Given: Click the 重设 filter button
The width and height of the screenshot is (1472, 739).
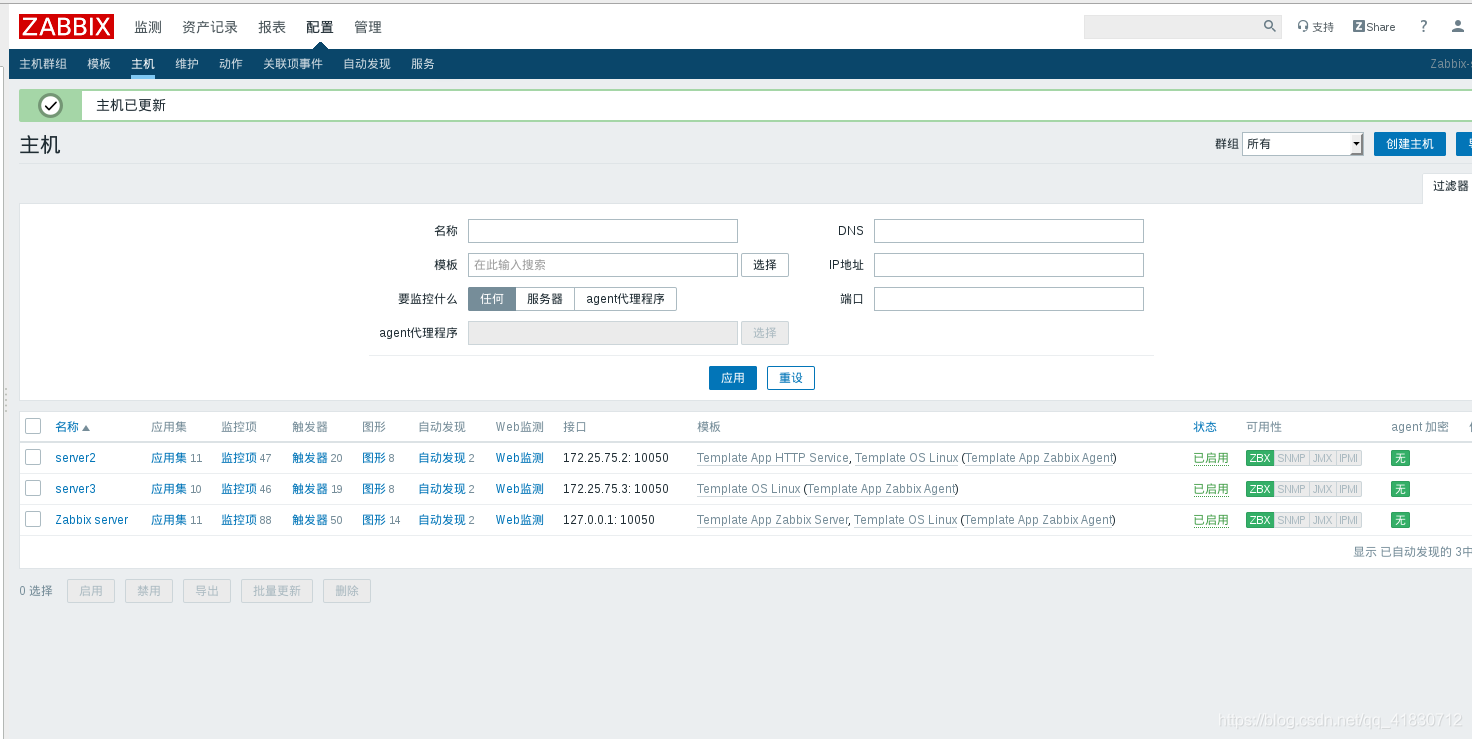Looking at the screenshot, I should tap(791, 378).
